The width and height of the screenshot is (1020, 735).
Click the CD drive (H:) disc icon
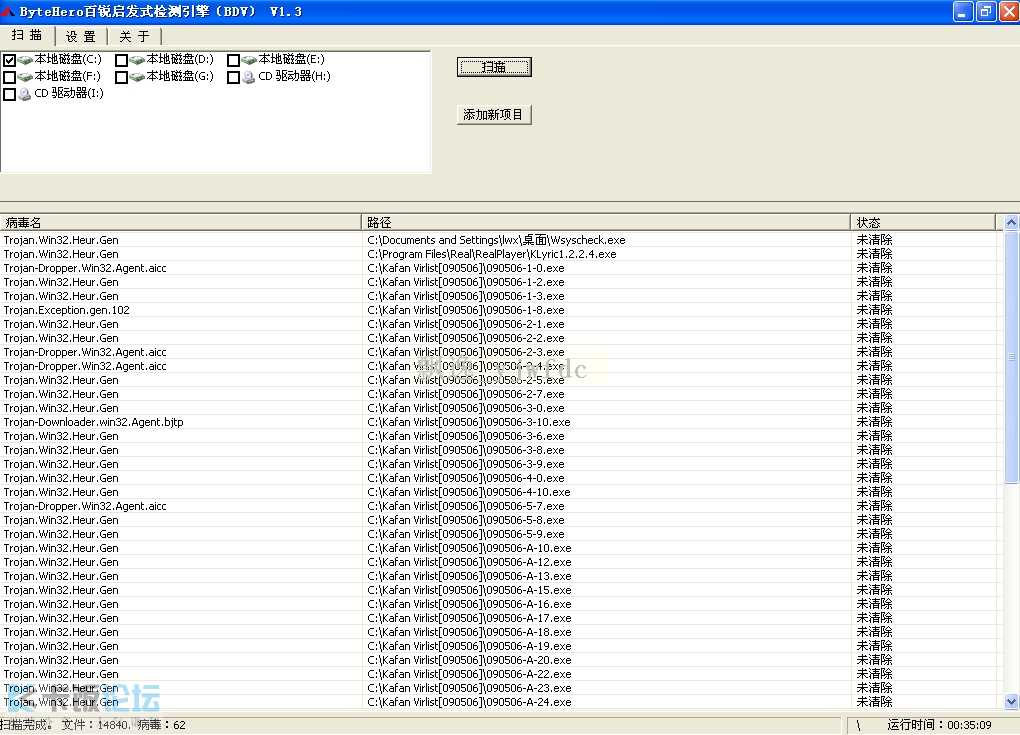tap(248, 77)
